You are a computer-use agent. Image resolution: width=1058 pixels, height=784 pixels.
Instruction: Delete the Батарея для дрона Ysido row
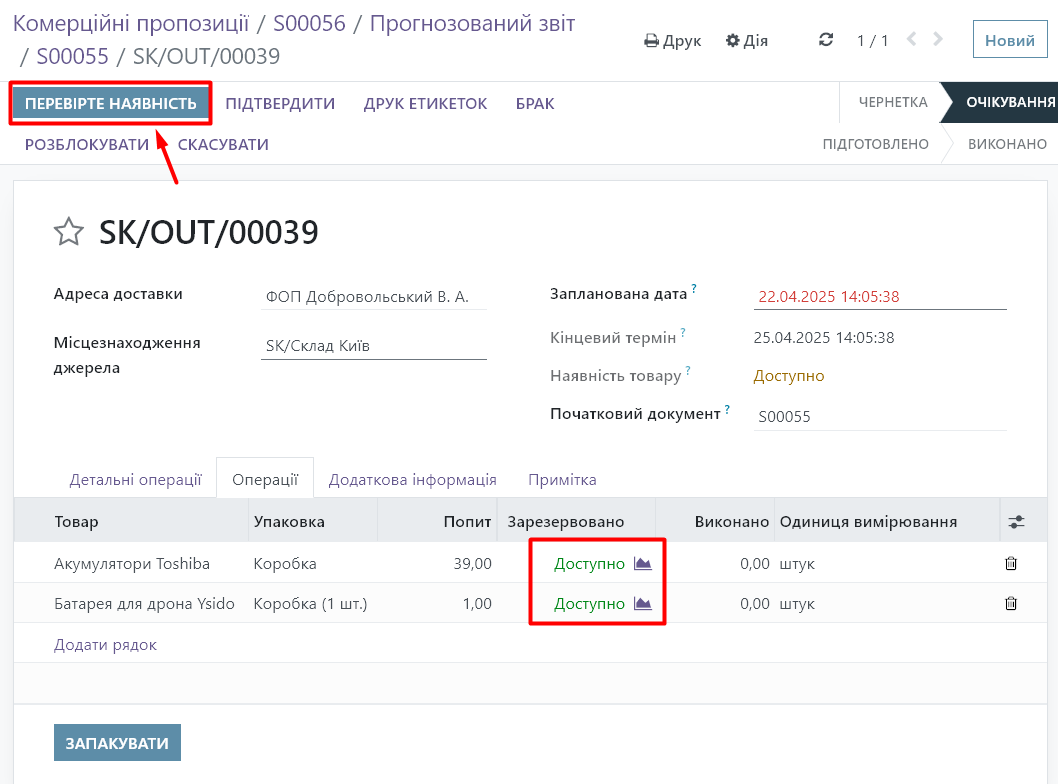(1010, 604)
